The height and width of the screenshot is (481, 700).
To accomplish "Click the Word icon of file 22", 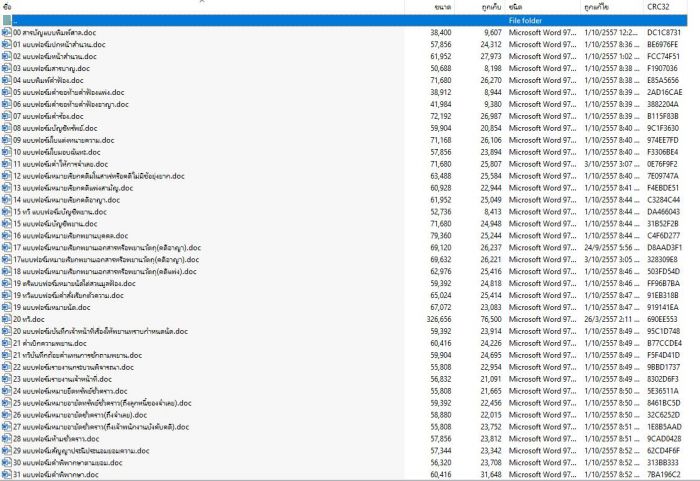I will click(7, 367).
